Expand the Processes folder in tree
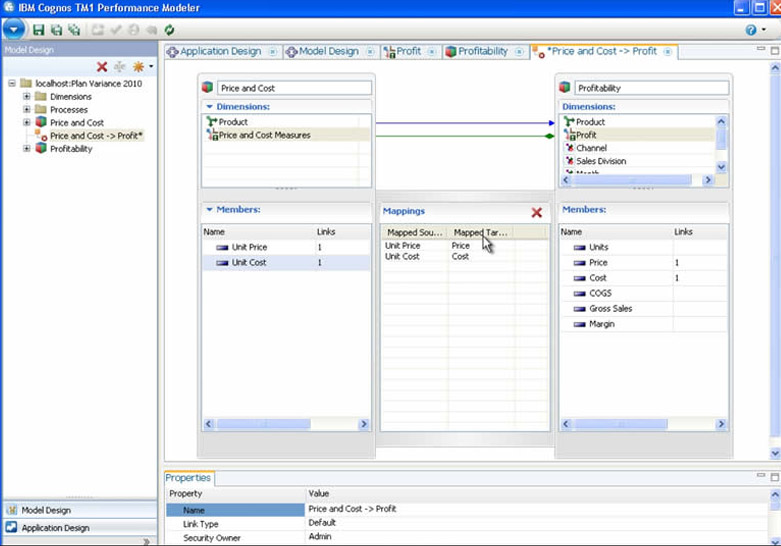This screenshot has width=781, height=546. [27, 109]
